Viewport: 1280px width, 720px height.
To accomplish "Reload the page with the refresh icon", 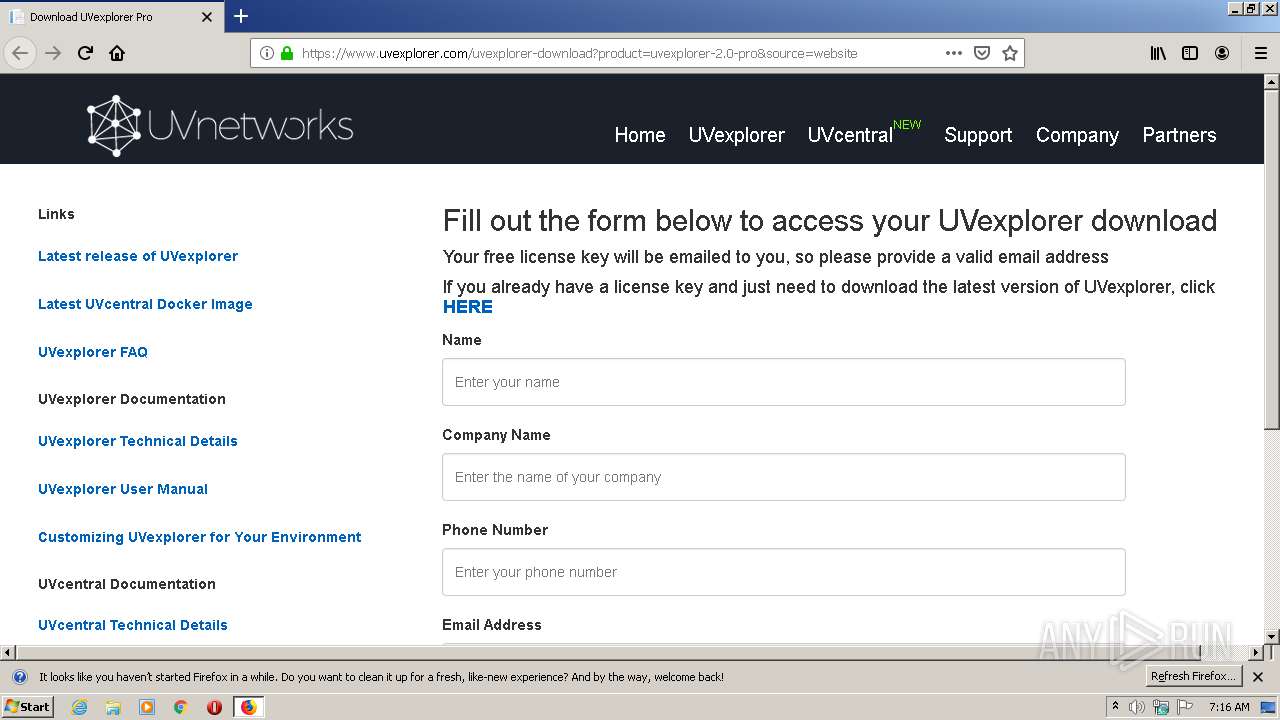I will (85, 53).
